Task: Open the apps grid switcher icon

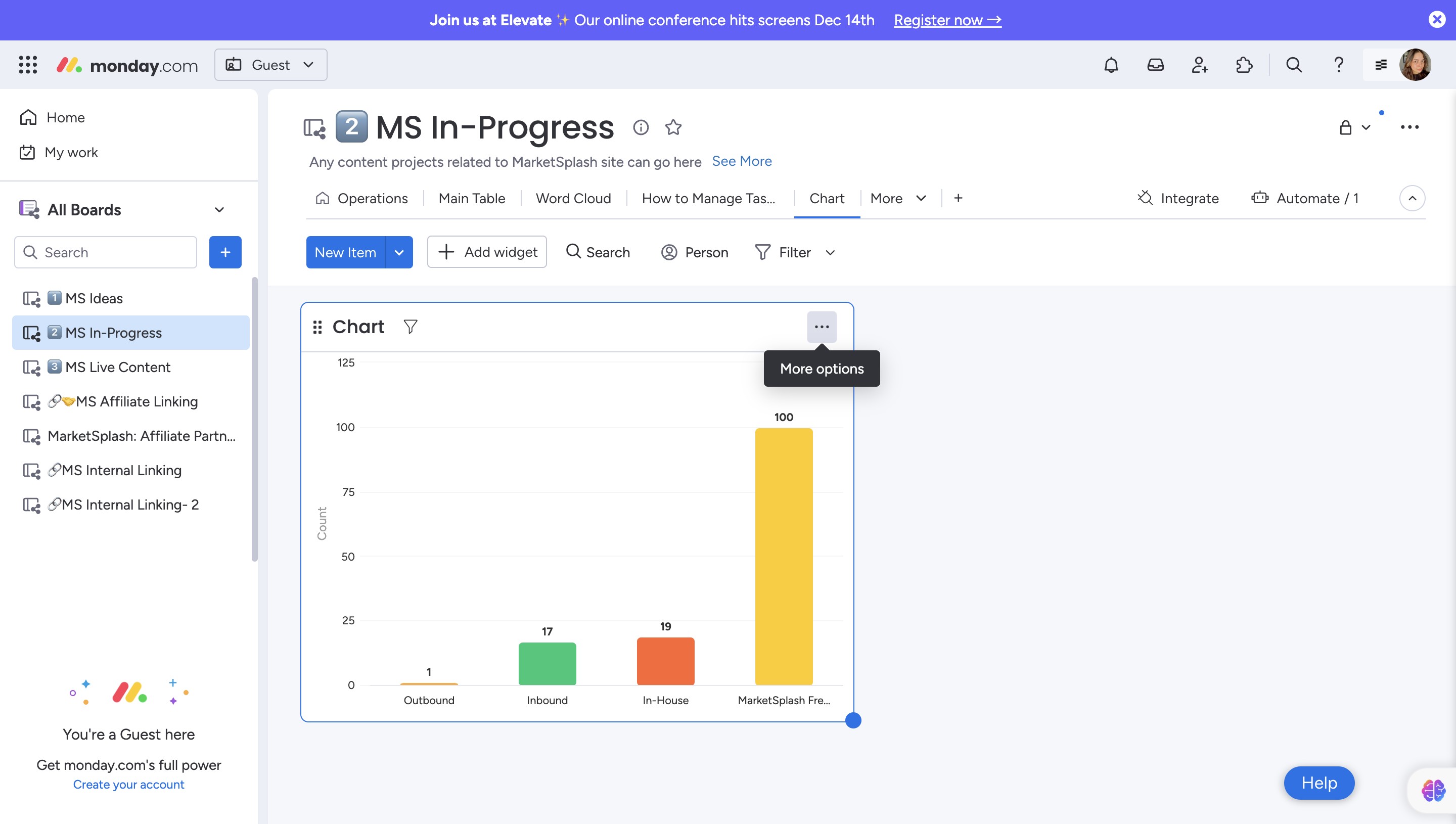Action: pos(28,65)
